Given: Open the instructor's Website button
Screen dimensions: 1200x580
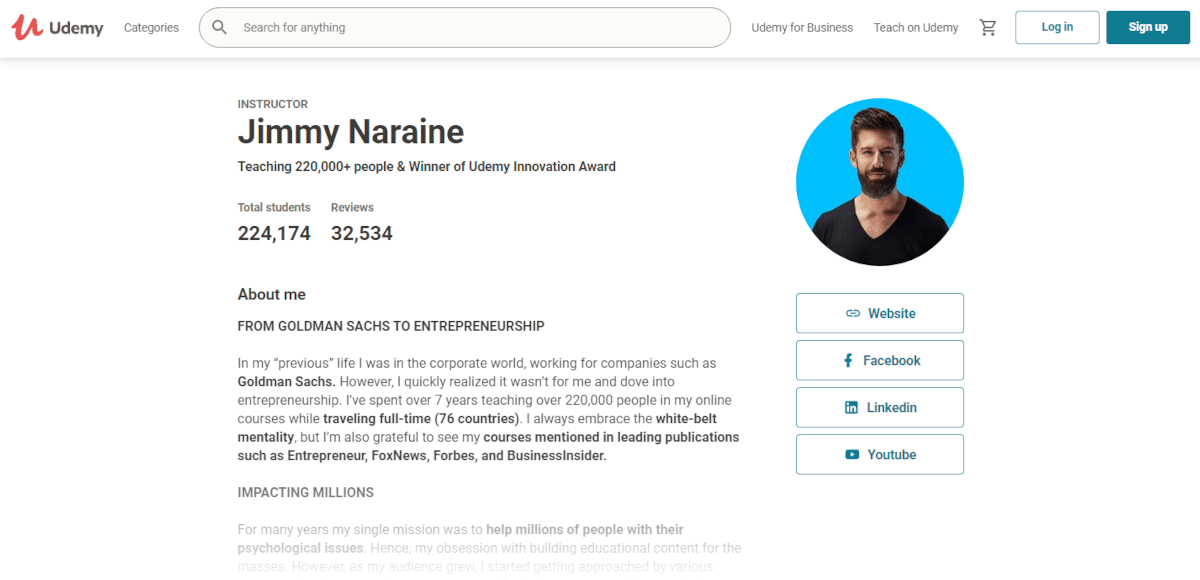Looking at the screenshot, I should pos(880,313).
